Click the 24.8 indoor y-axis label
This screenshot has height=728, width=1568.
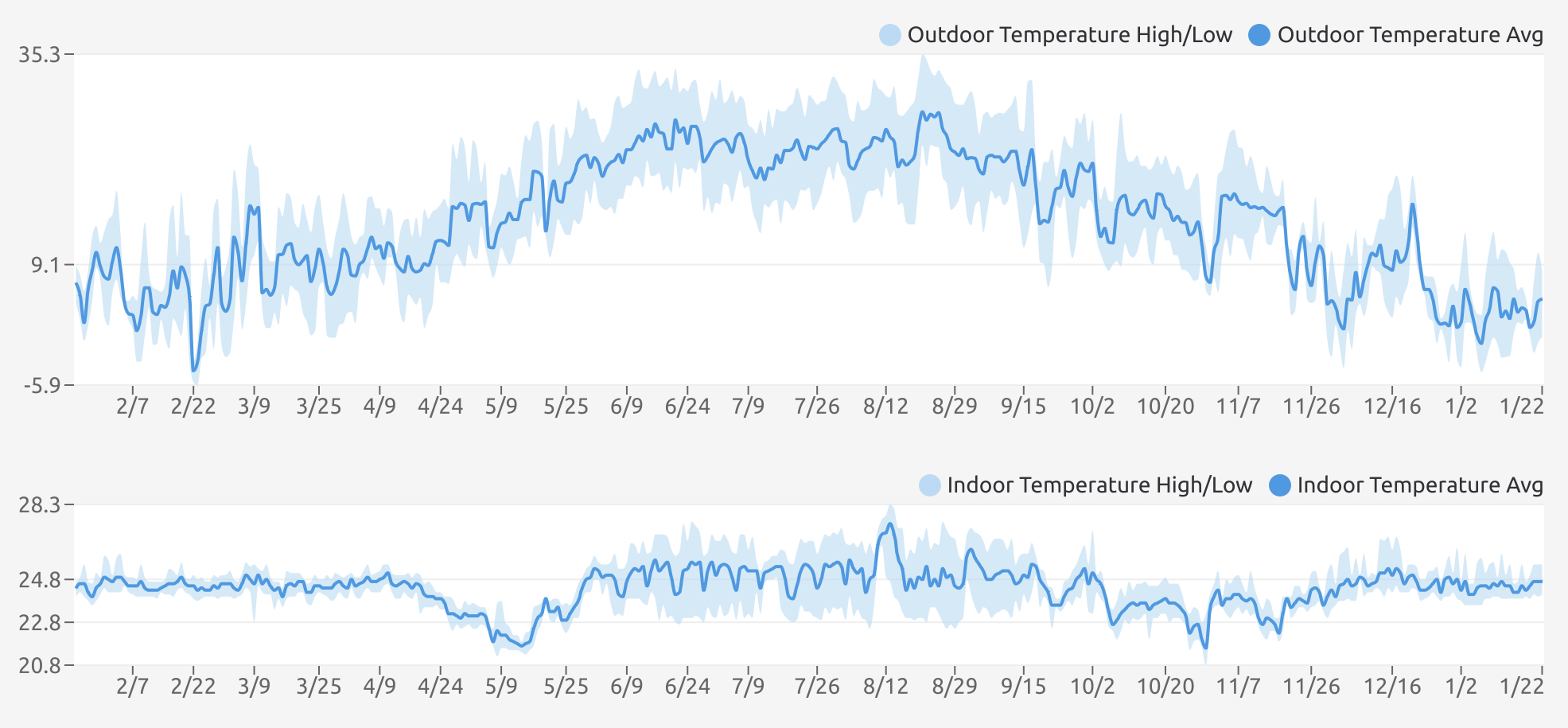(x=40, y=579)
